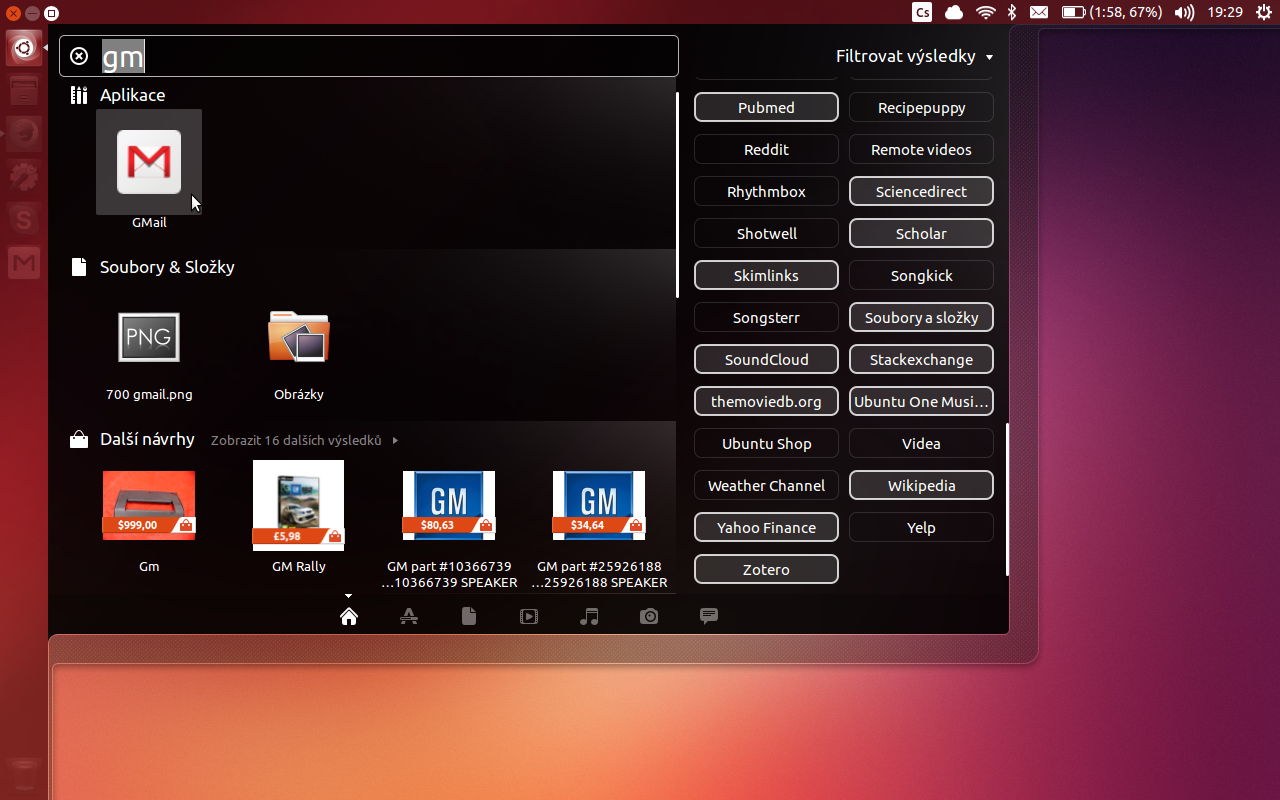Toggle the Stackexchange filter
The width and height of the screenshot is (1280, 800).
pyautogui.click(x=921, y=359)
